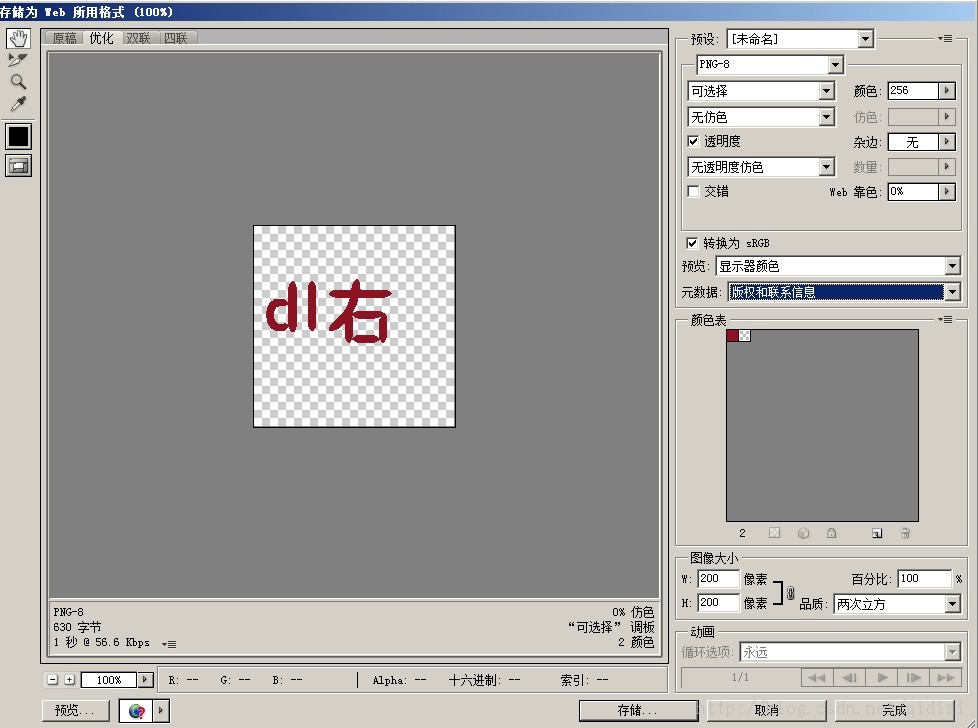This screenshot has height=728, width=978.
Task: Open the browser selection arrow
Action: point(161,711)
